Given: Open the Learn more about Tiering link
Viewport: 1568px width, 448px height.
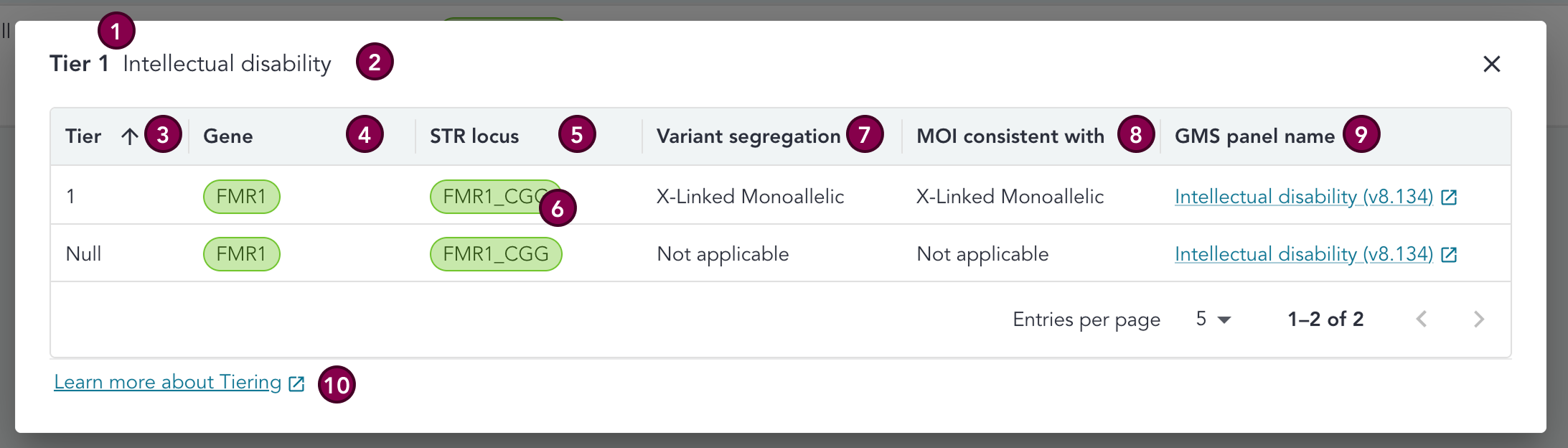Looking at the screenshot, I should point(167,383).
